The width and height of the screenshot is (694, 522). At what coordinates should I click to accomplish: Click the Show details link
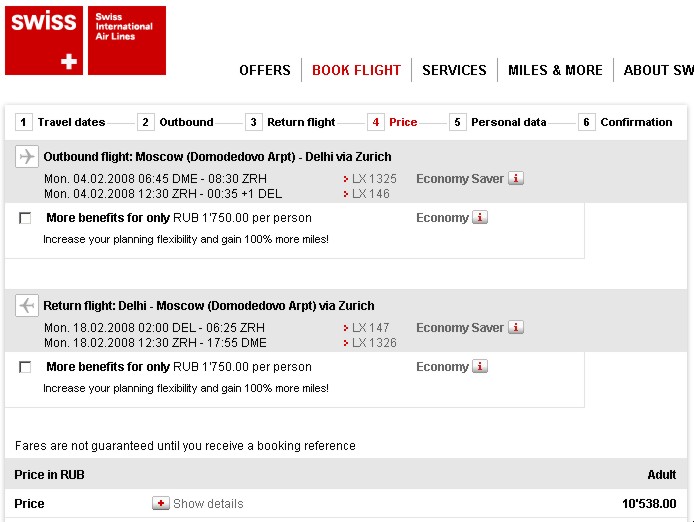coord(208,504)
